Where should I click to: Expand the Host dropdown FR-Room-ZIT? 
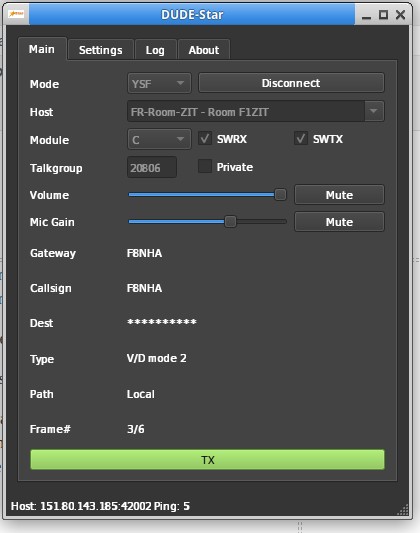coord(256,111)
